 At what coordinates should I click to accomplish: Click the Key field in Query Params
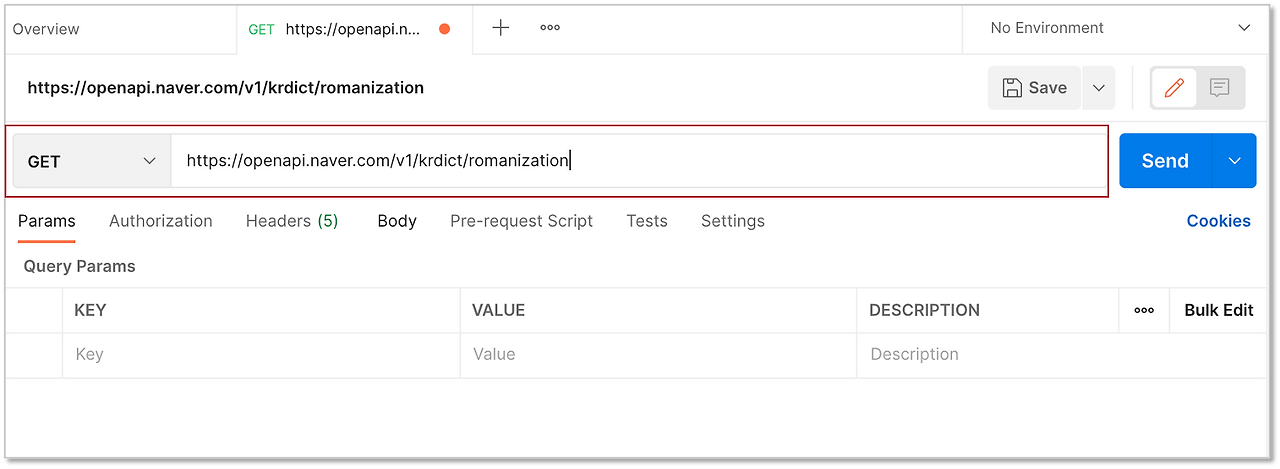pos(260,354)
